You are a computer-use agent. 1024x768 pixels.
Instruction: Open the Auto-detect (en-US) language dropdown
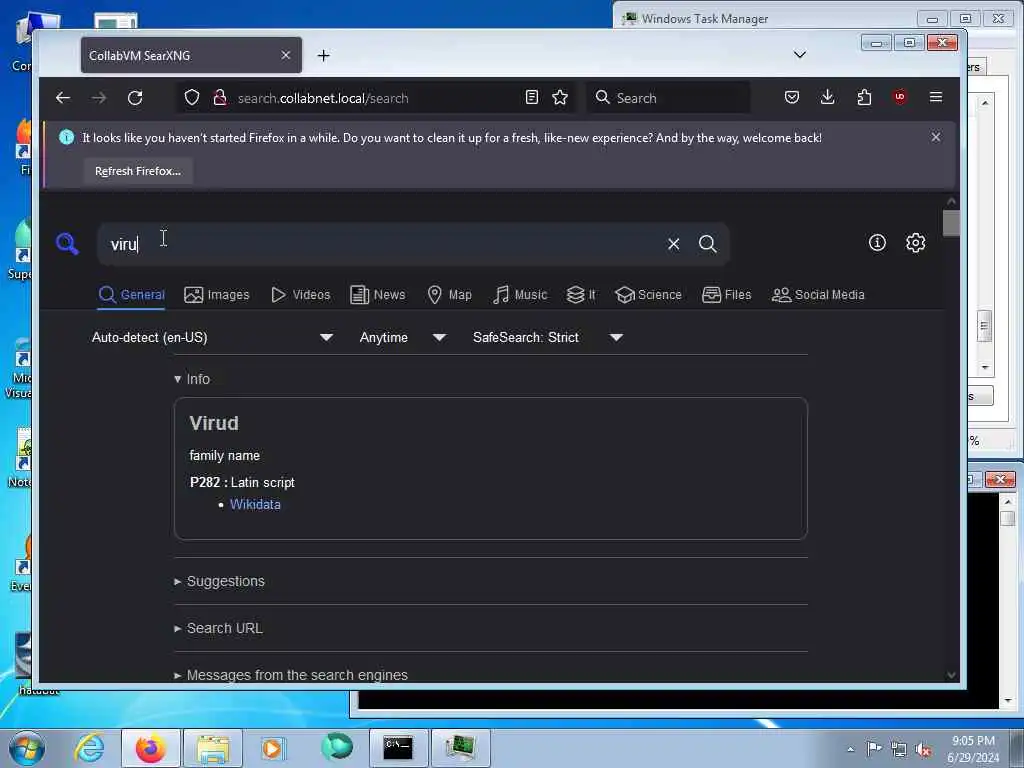[212, 338]
